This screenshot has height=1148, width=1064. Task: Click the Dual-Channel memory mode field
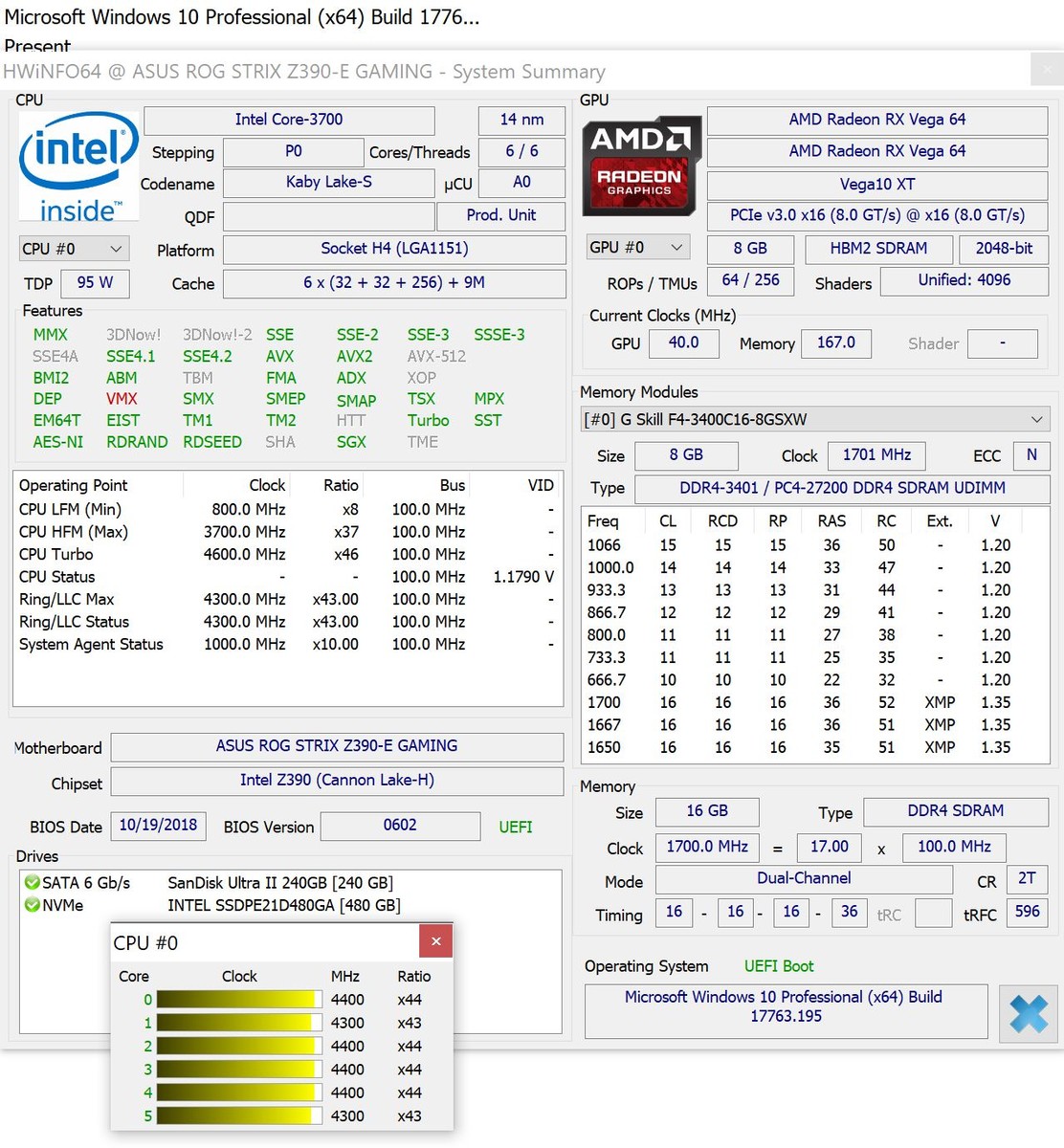click(804, 879)
